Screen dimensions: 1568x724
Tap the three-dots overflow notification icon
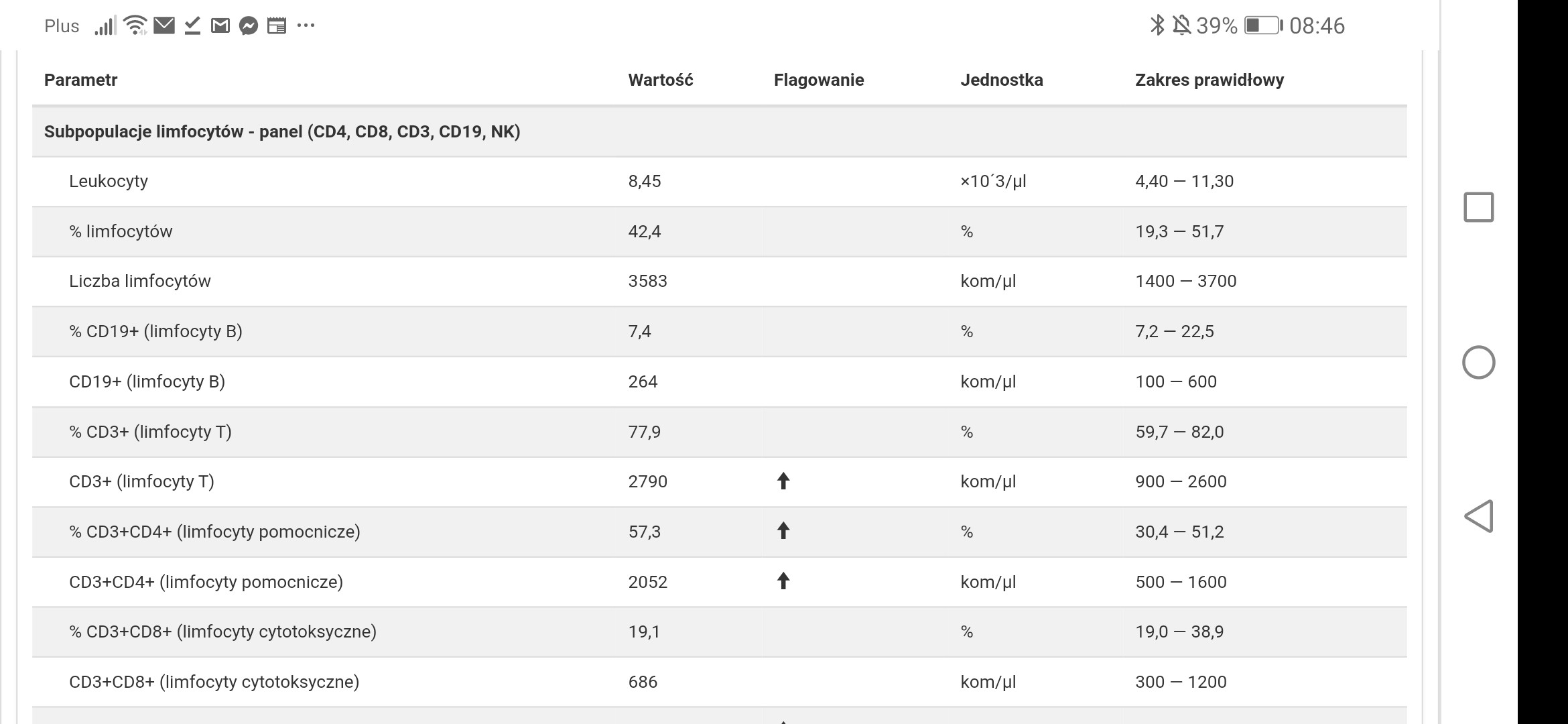(306, 25)
